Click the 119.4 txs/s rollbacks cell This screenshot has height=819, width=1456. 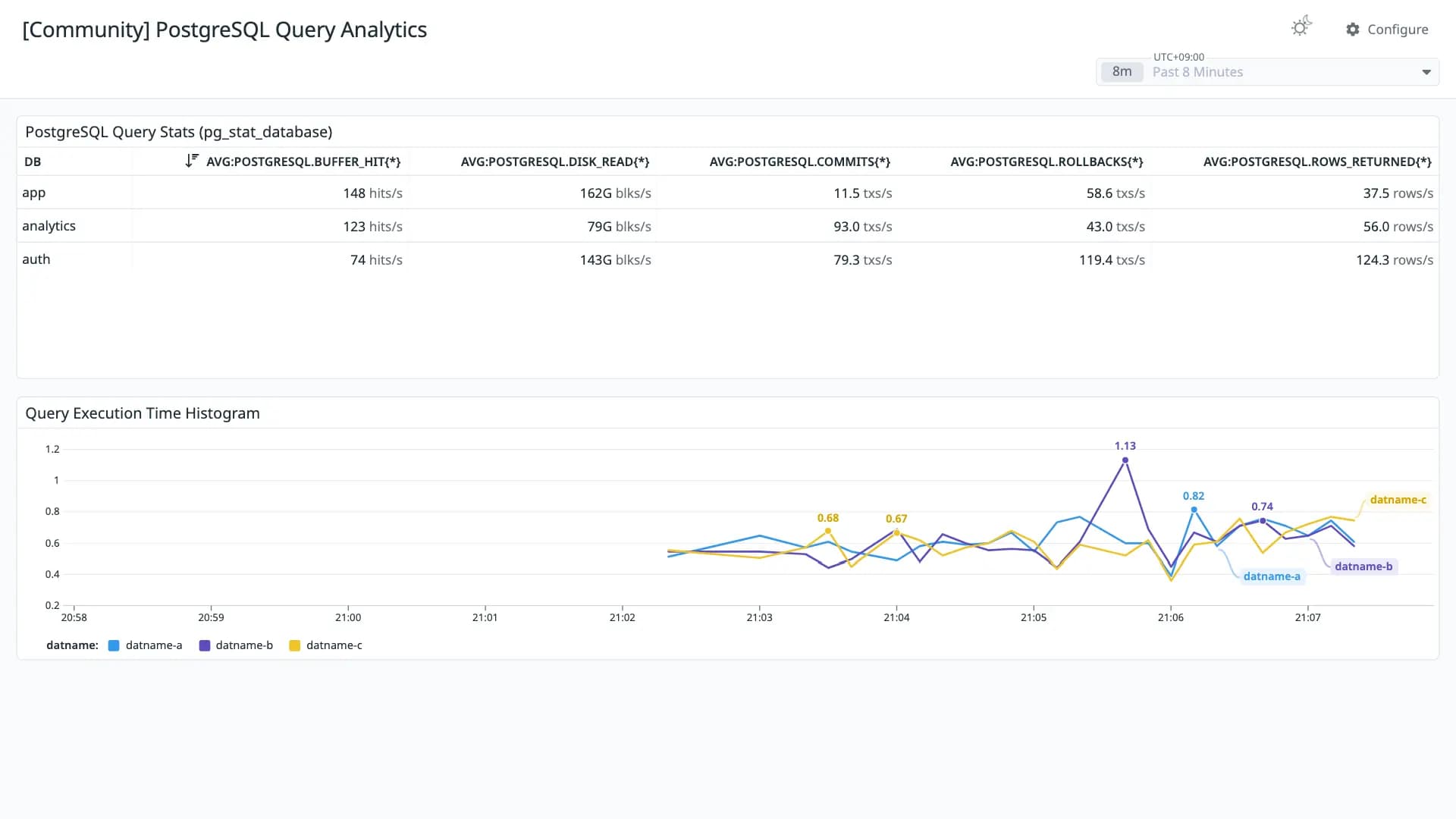[x=1112, y=260]
